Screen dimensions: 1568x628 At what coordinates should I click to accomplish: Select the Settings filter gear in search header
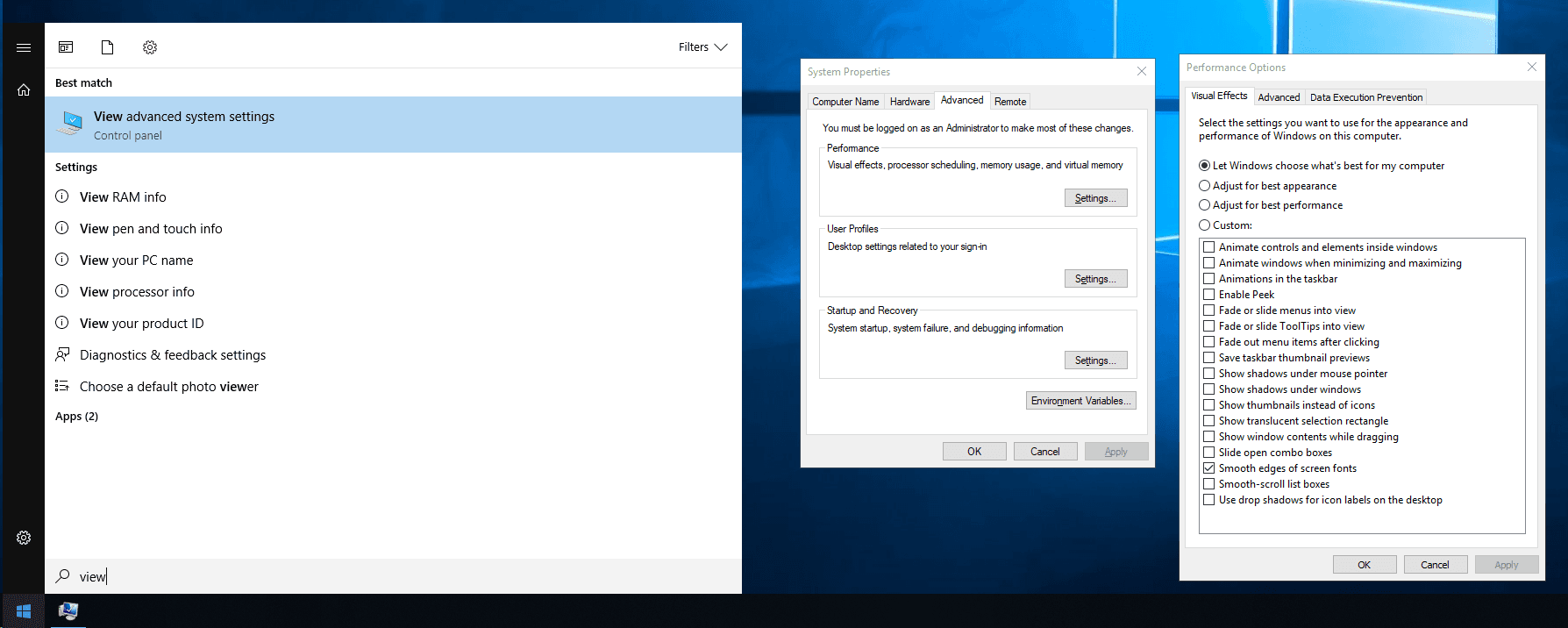tap(150, 47)
